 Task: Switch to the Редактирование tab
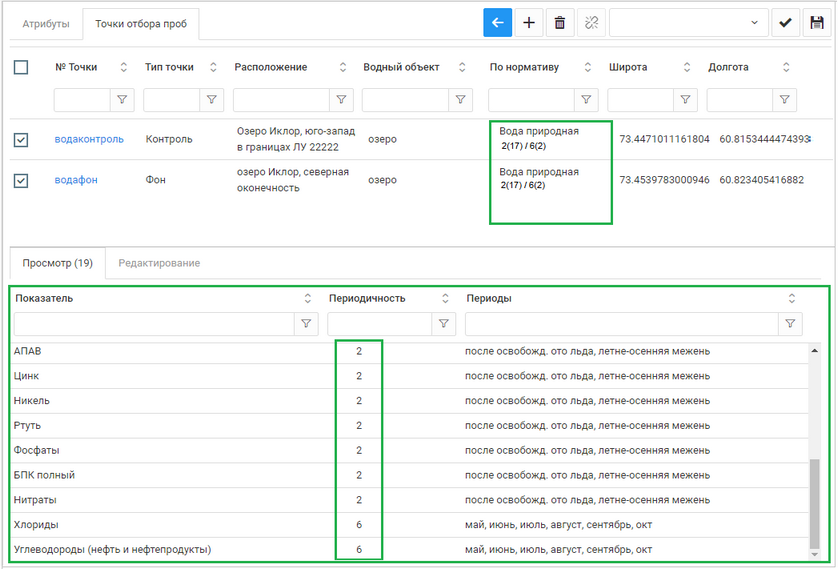click(x=159, y=263)
